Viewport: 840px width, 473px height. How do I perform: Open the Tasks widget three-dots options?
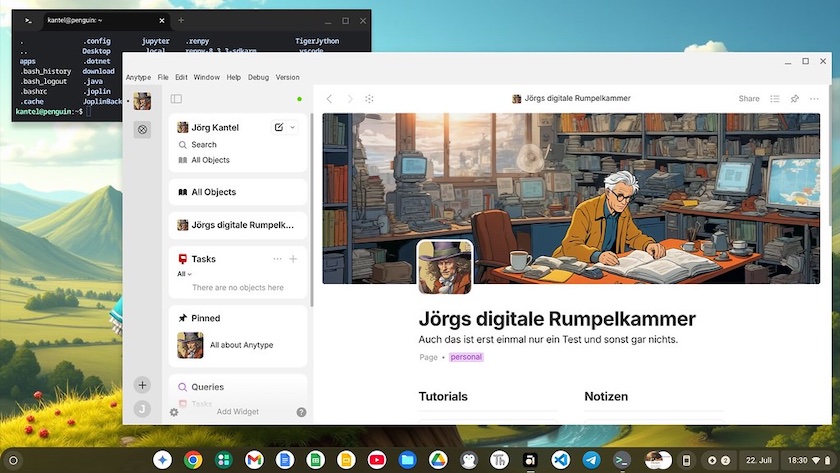(x=277, y=259)
